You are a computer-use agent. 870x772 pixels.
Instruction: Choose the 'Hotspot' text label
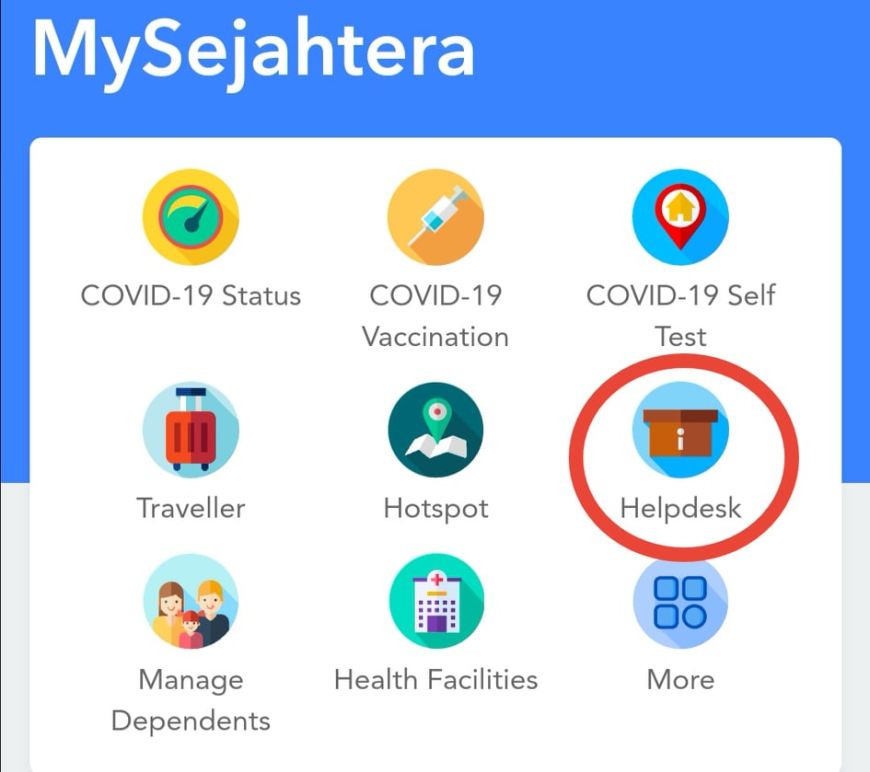436,509
